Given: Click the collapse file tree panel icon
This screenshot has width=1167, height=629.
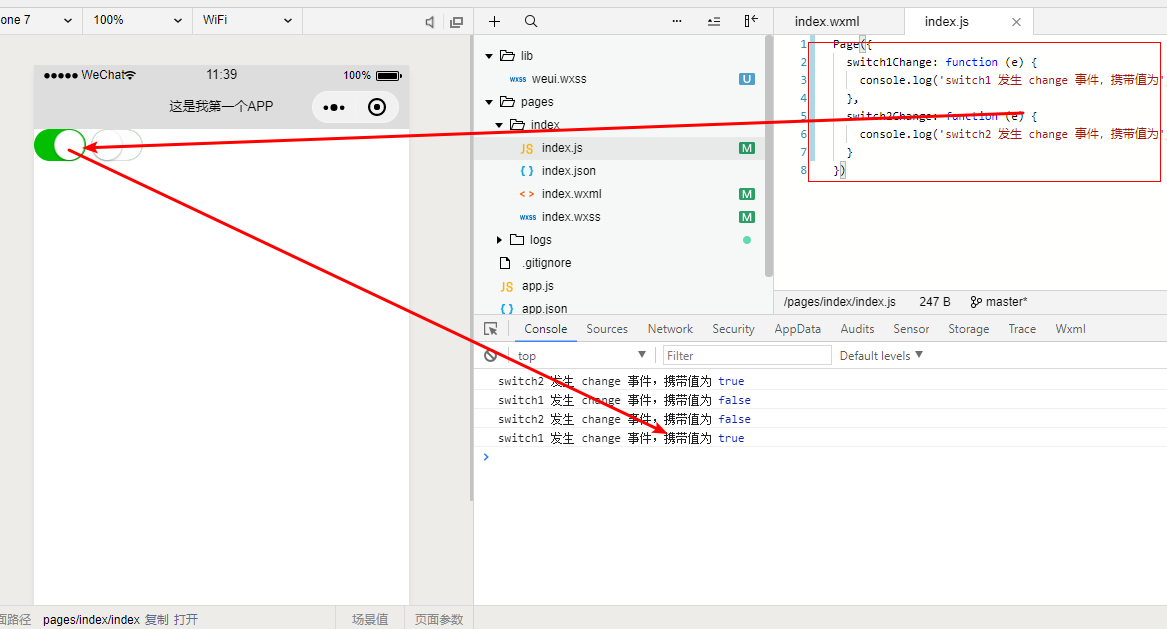Looking at the screenshot, I should click(751, 21).
